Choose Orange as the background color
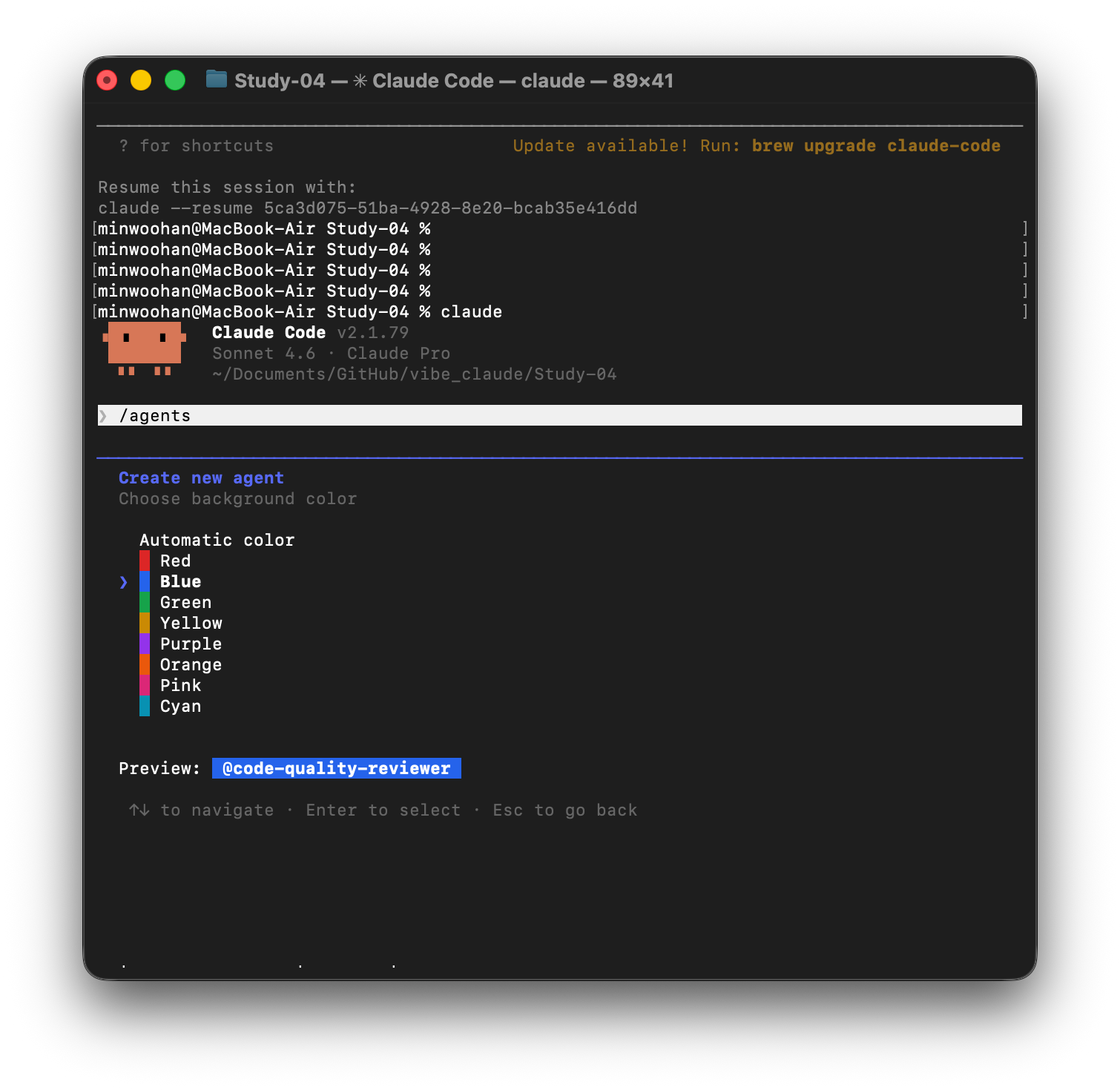1120x1090 pixels. pos(191,665)
